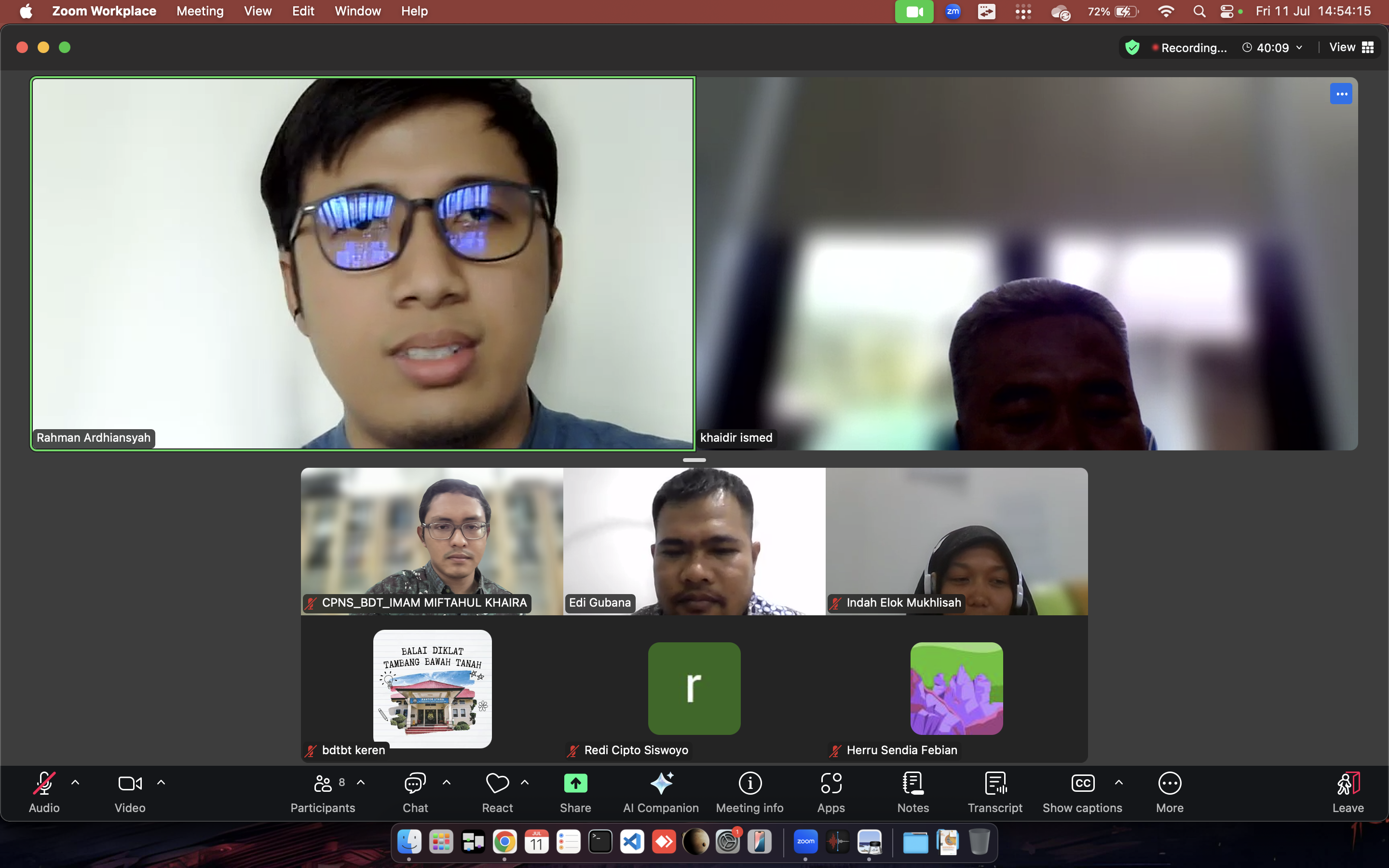
Task: Open the Chat panel
Action: click(415, 784)
